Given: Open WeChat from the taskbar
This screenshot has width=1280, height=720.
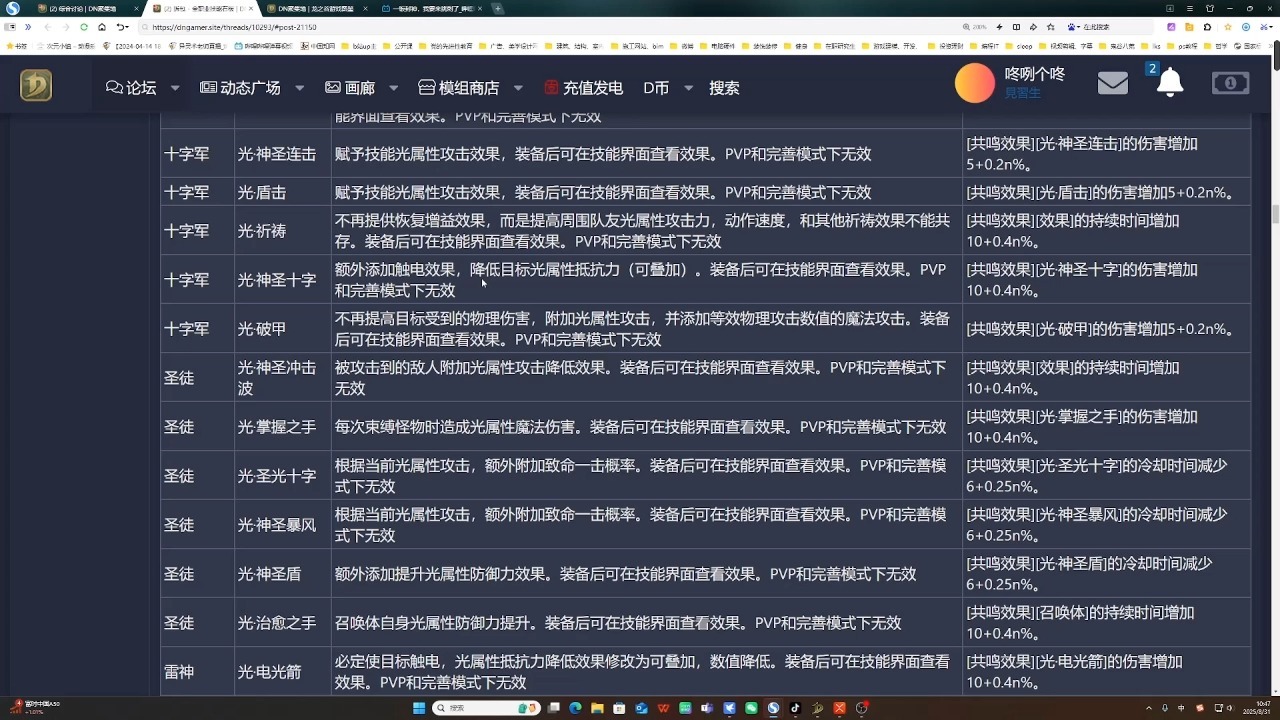Looking at the screenshot, I should [752, 708].
